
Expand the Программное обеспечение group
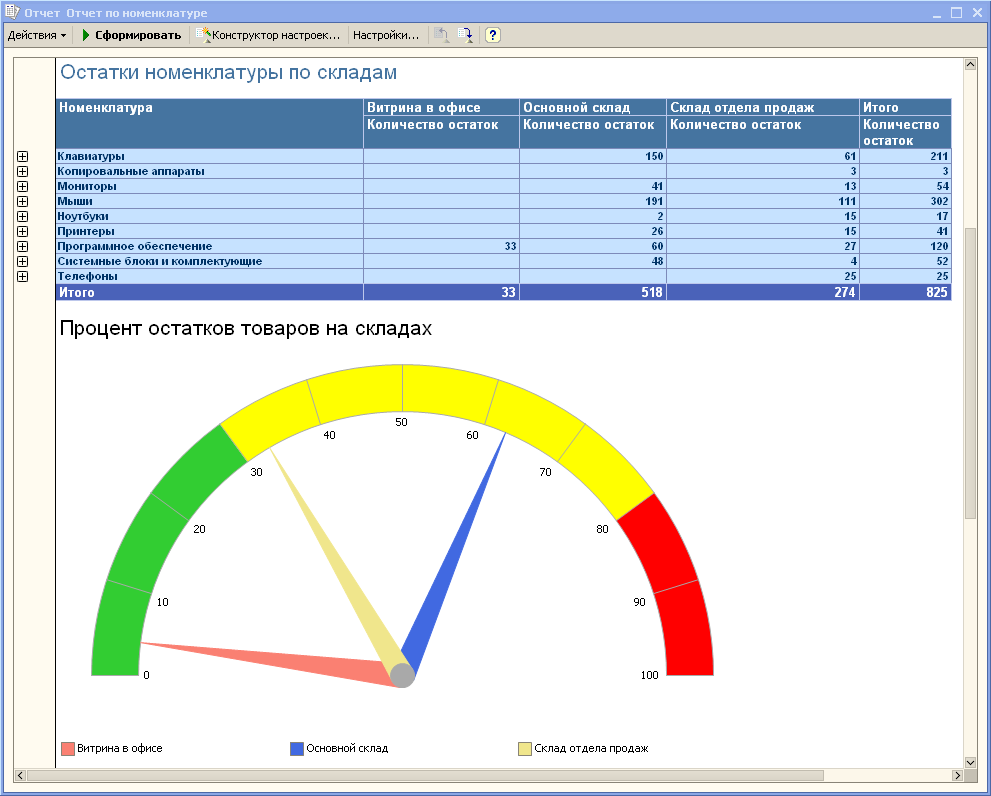pos(23,247)
